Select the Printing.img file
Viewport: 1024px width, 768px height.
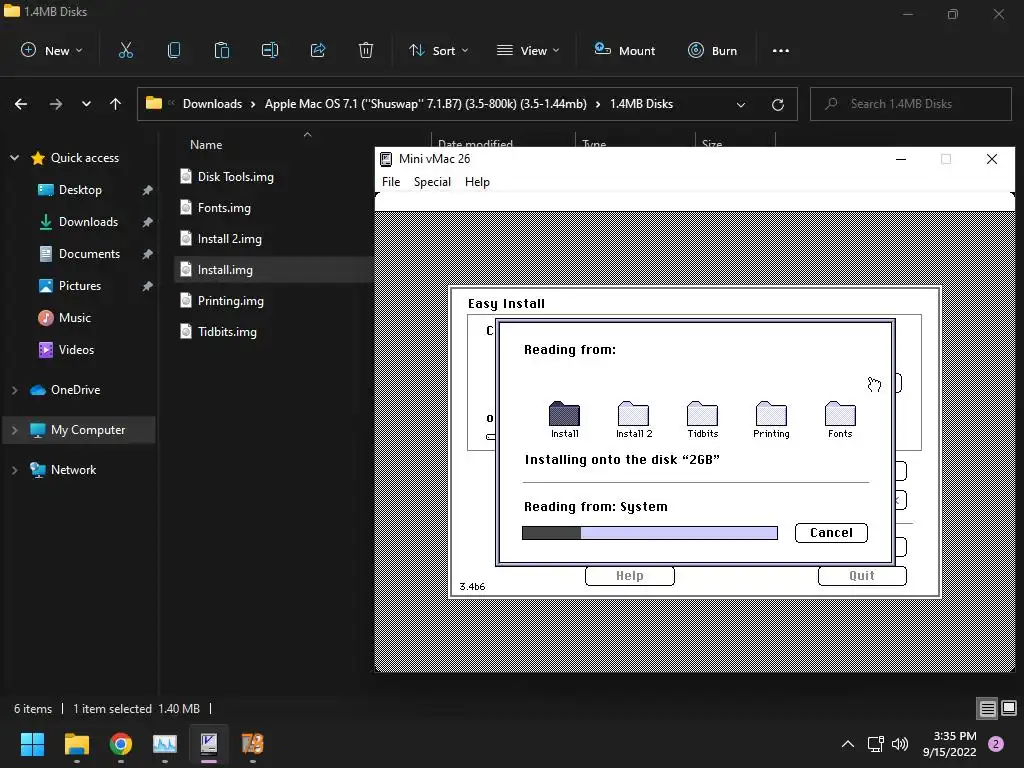pos(231,300)
